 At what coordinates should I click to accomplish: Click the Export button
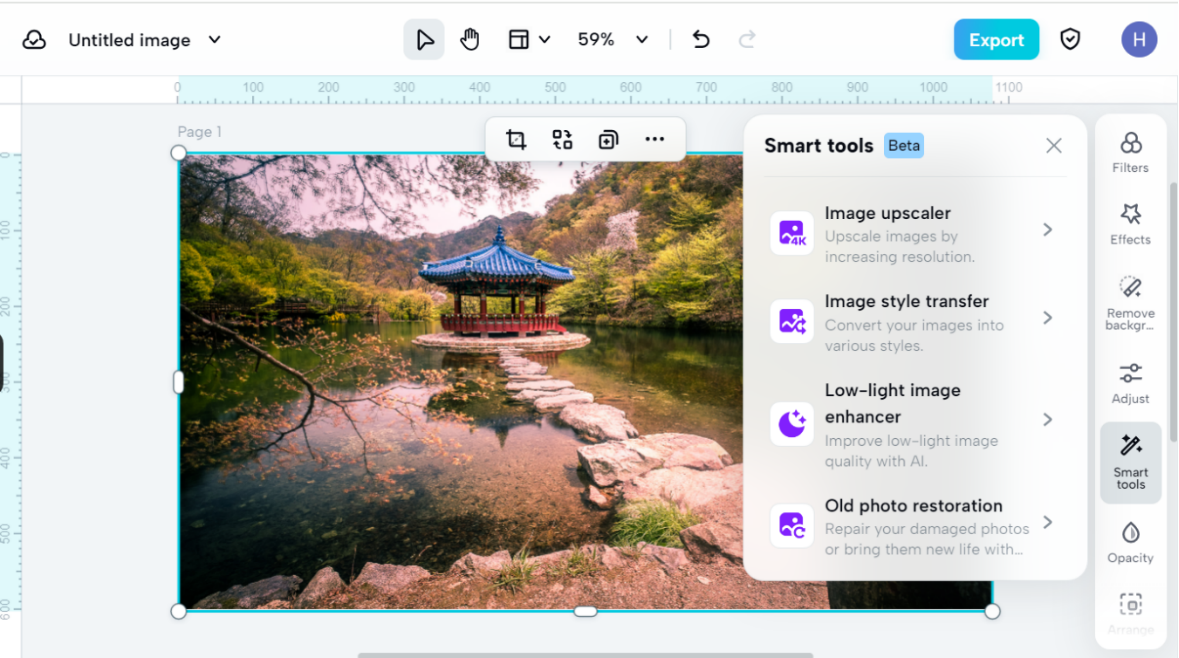(x=996, y=40)
